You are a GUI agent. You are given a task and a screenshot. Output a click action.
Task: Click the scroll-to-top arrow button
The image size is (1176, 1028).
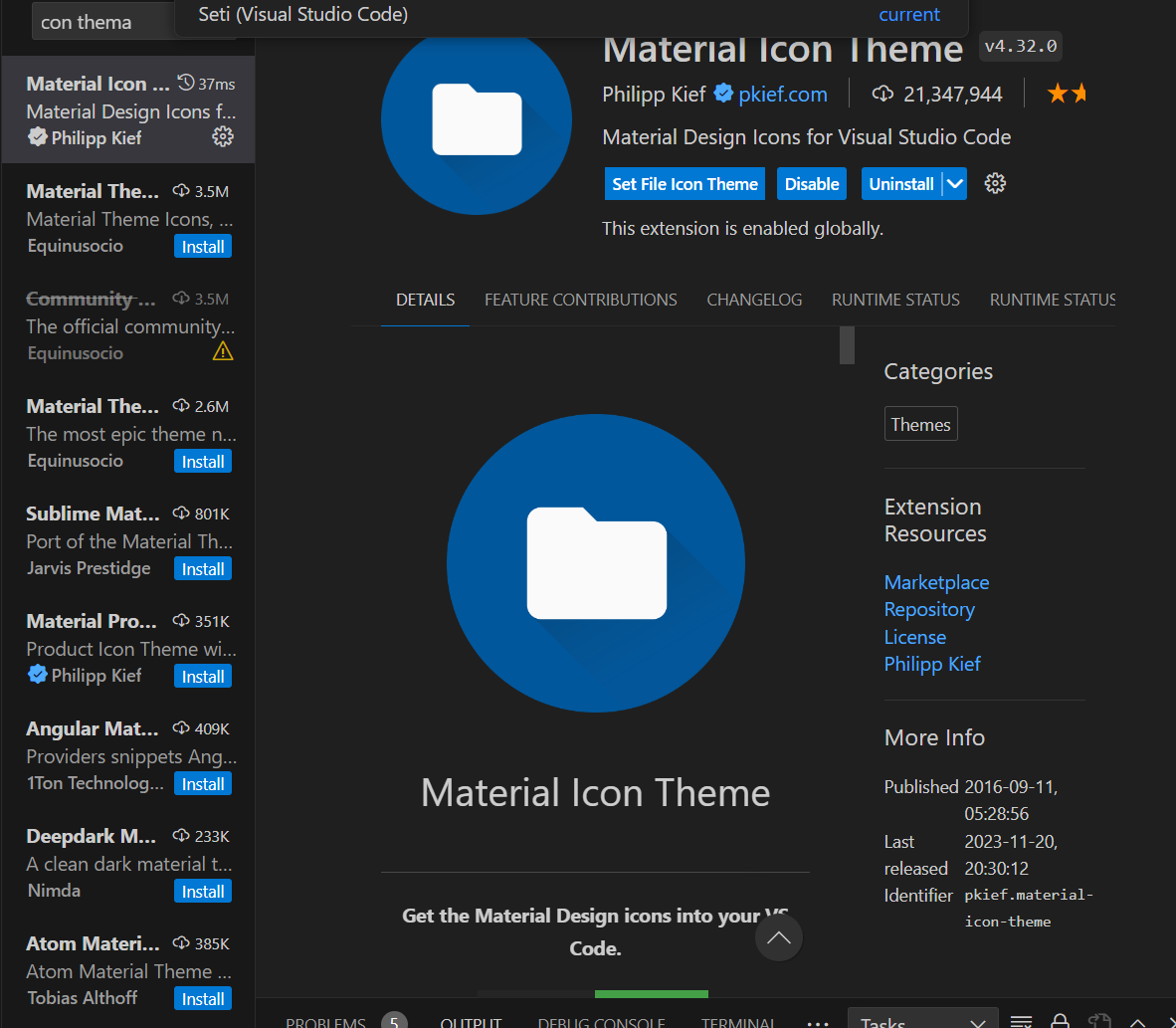[778, 937]
